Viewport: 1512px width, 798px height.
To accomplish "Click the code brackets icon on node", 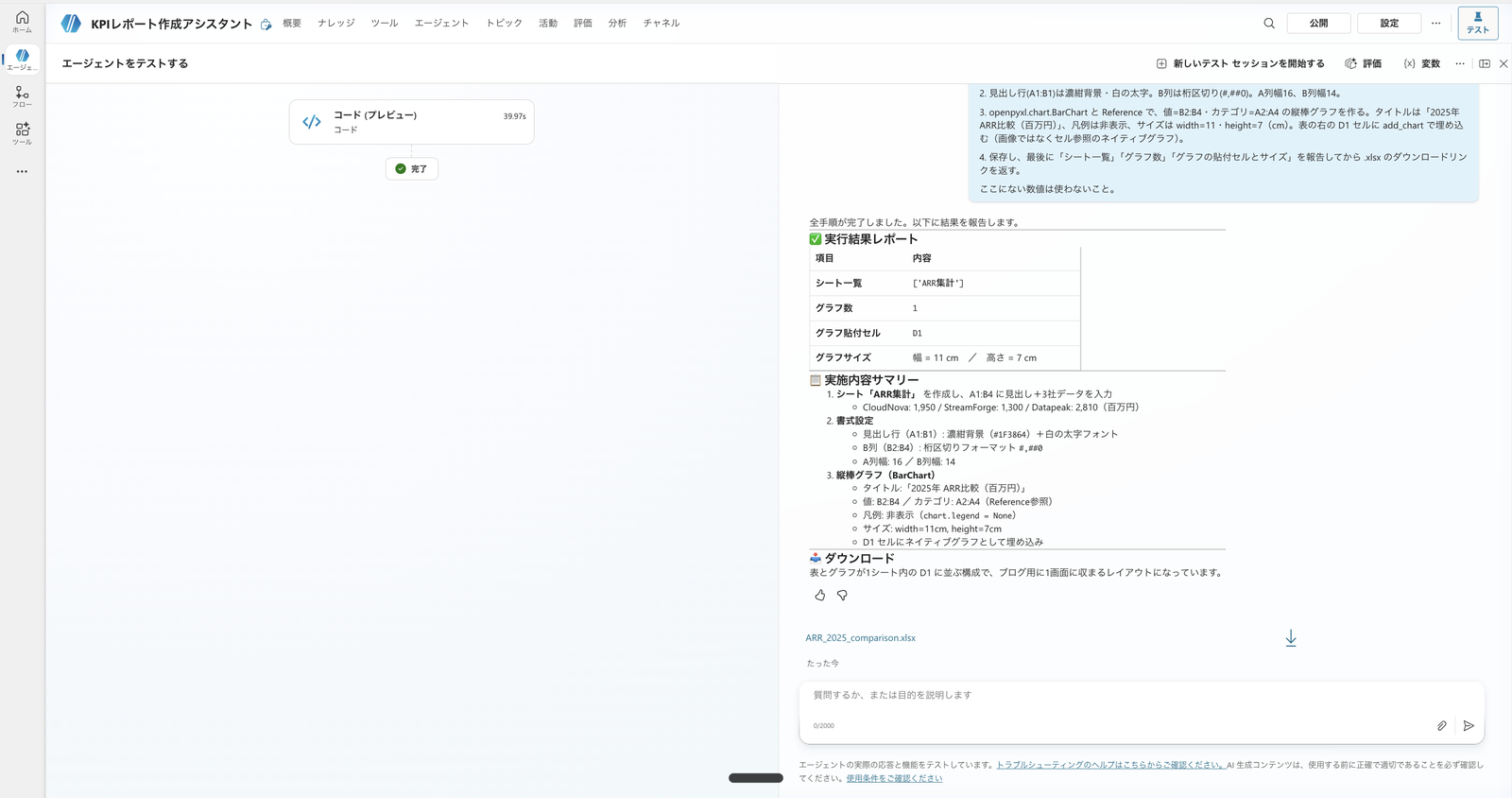I will click(312, 122).
